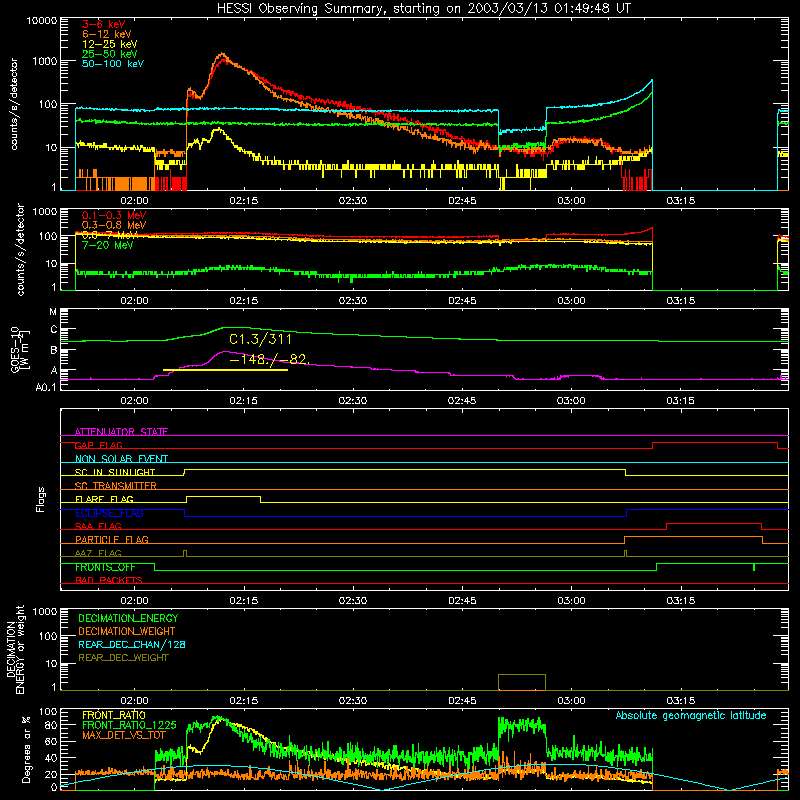Viewport: 800px width, 800px height.
Task: Click the 03:00 time tick below the Flags panel
Action: (571, 601)
